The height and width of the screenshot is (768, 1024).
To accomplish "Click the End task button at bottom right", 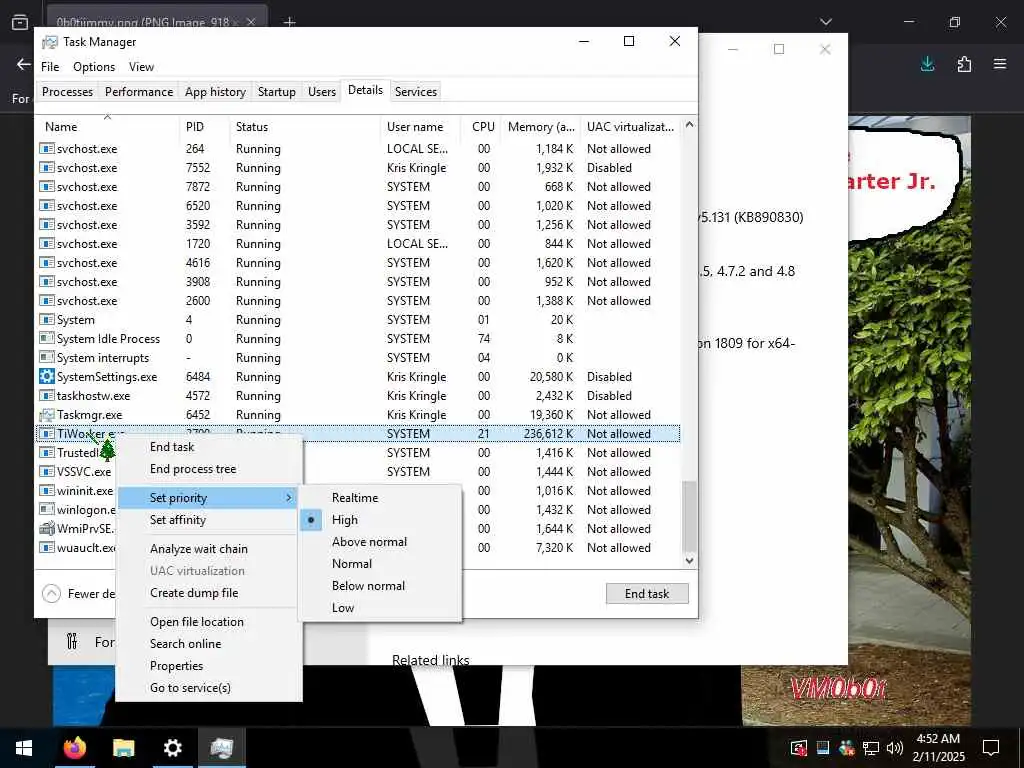I will coord(647,594).
